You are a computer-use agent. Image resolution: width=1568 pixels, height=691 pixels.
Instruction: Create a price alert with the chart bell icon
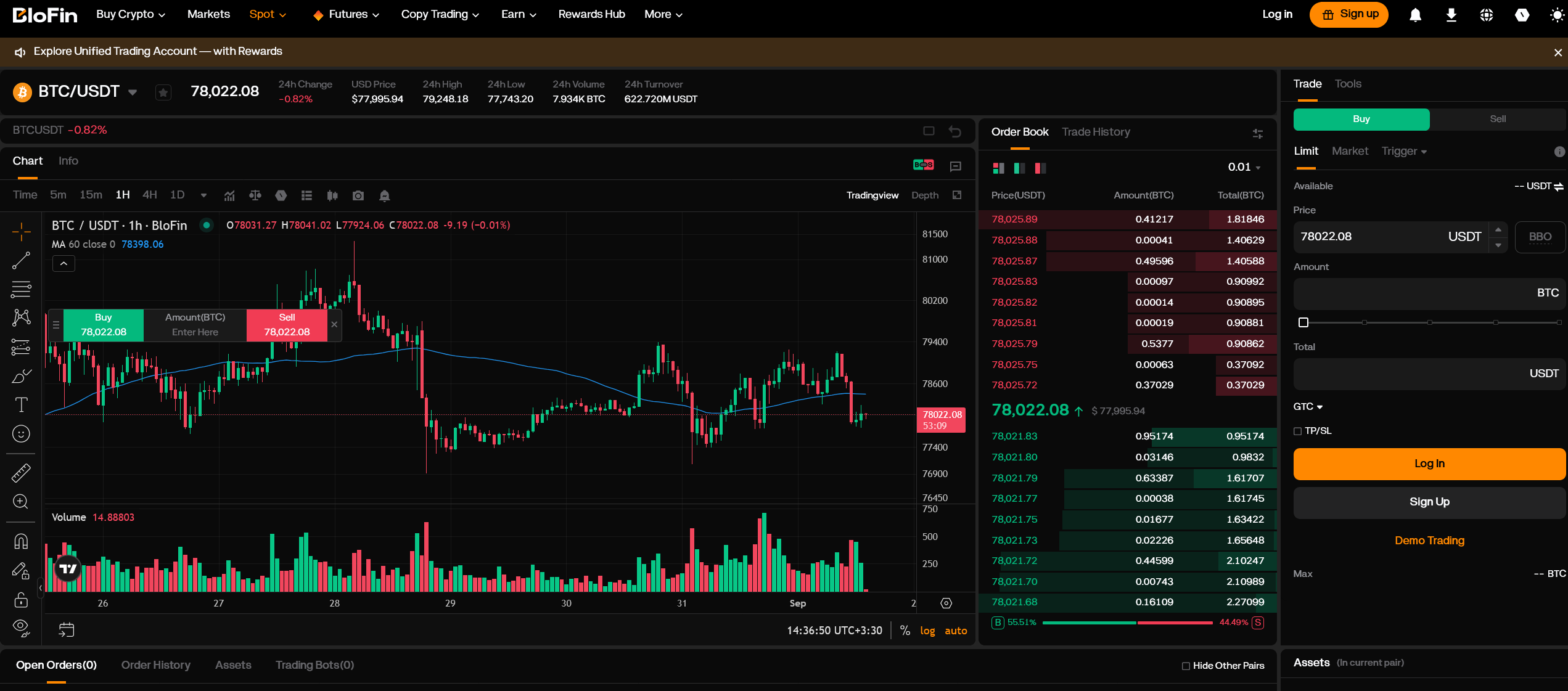[x=384, y=195]
